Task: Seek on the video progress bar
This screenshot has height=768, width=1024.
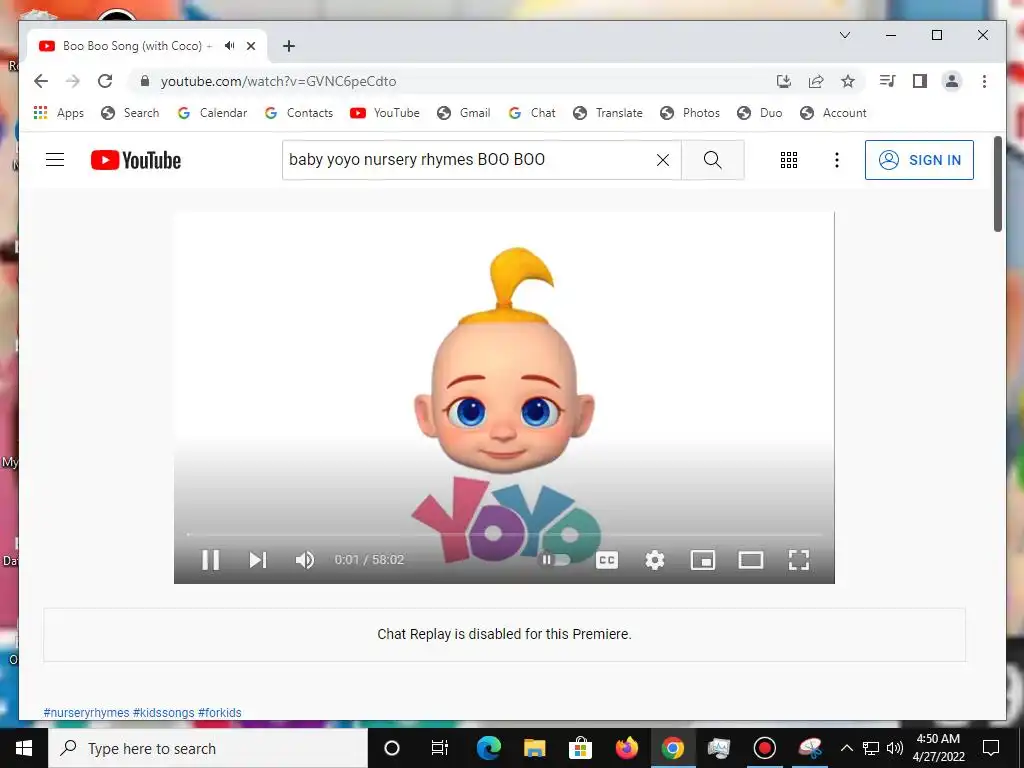Action: [504, 534]
